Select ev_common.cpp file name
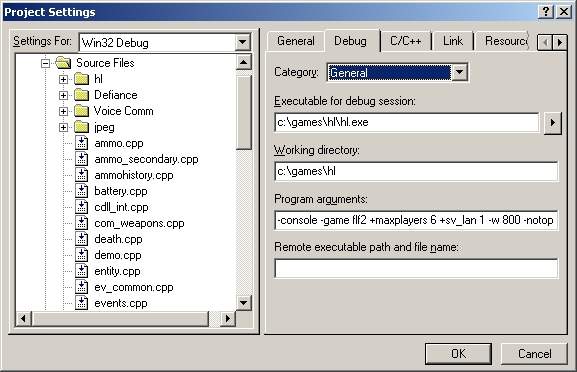This screenshot has height=372, width=577. coord(134,287)
